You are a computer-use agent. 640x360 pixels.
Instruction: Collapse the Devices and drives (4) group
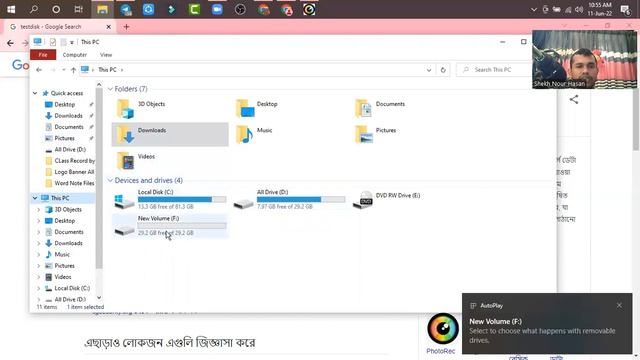[x=110, y=180]
